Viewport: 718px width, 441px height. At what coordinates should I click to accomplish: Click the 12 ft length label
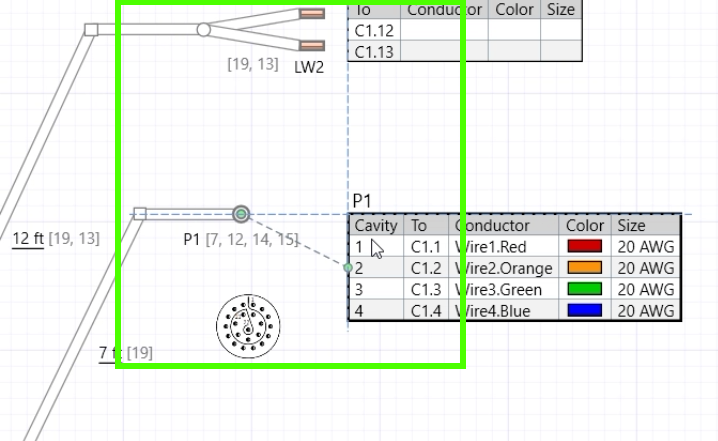pyautogui.click(x=27, y=238)
